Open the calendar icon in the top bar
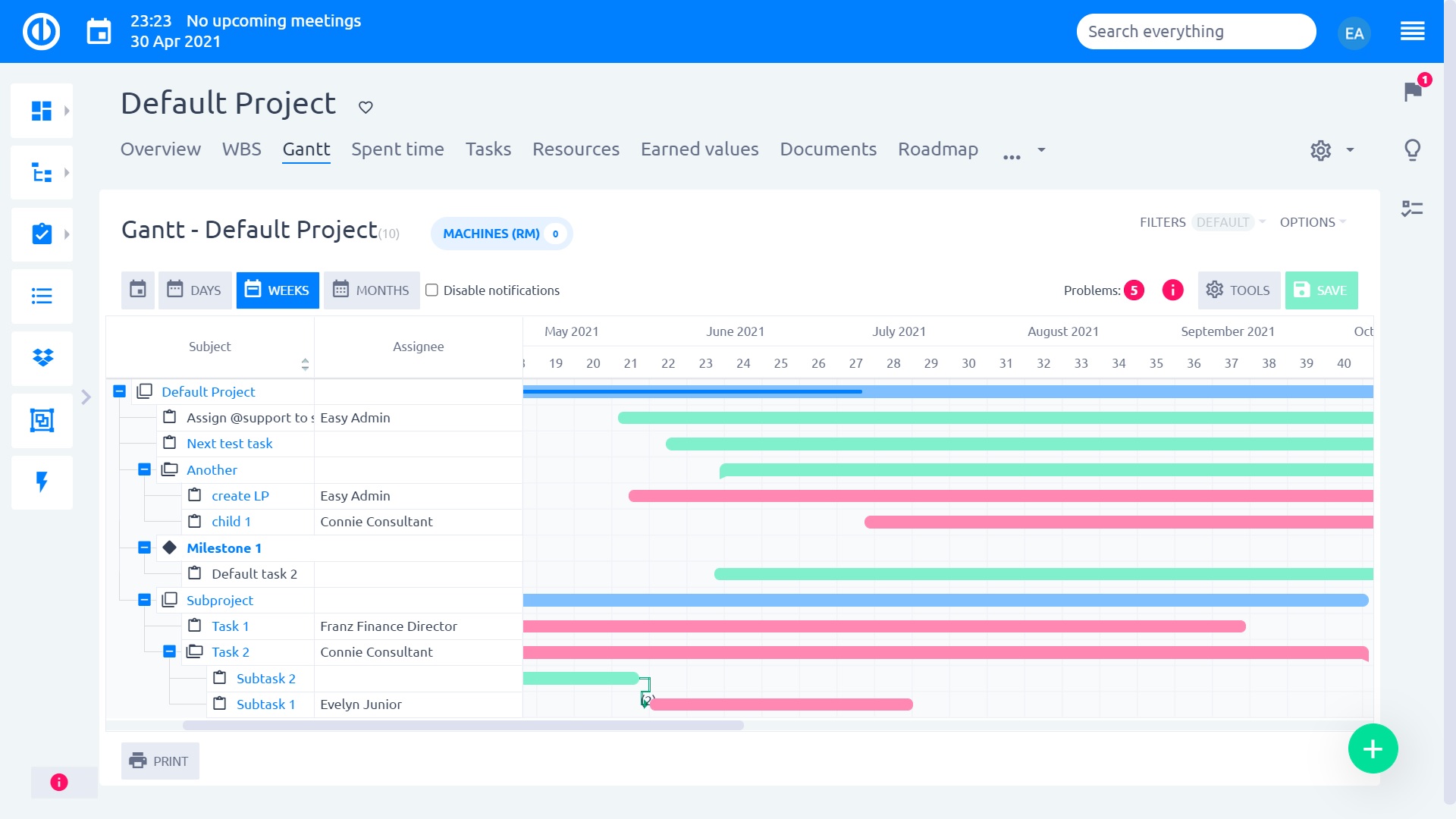Image resolution: width=1456 pixels, height=819 pixels. pyautogui.click(x=99, y=31)
